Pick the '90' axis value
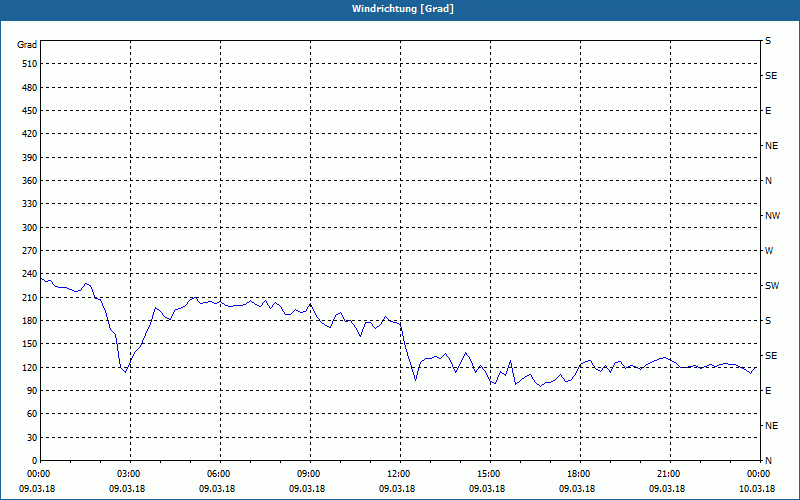The height and width of the screenshot is (500, 800). coord(32,391)
